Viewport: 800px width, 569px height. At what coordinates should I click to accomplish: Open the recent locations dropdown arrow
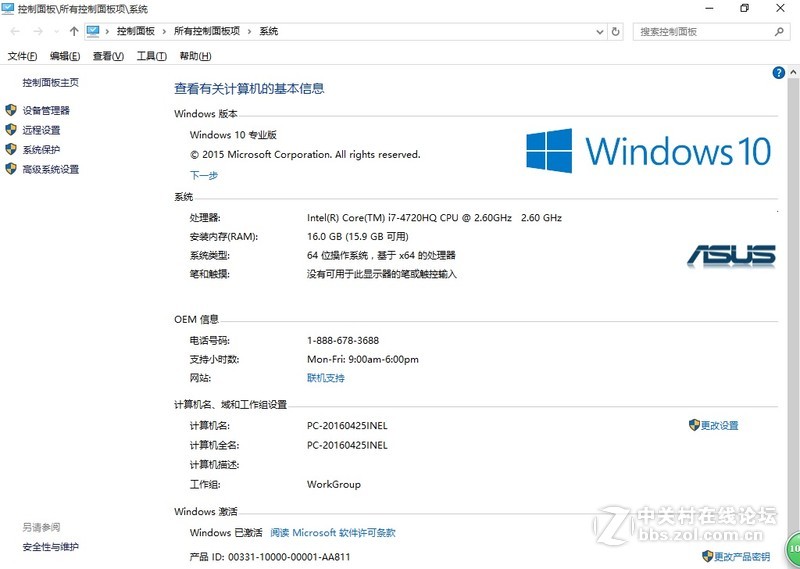coord(56,32)
